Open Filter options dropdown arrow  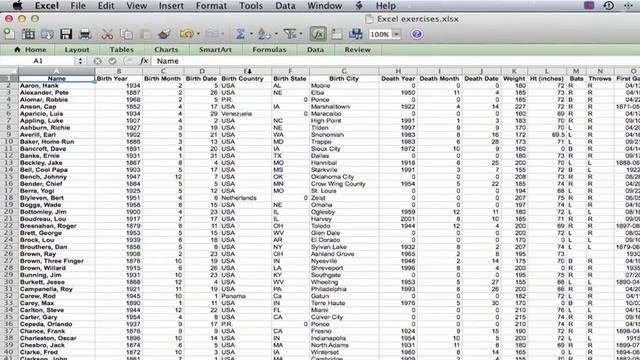click(301, 34)
